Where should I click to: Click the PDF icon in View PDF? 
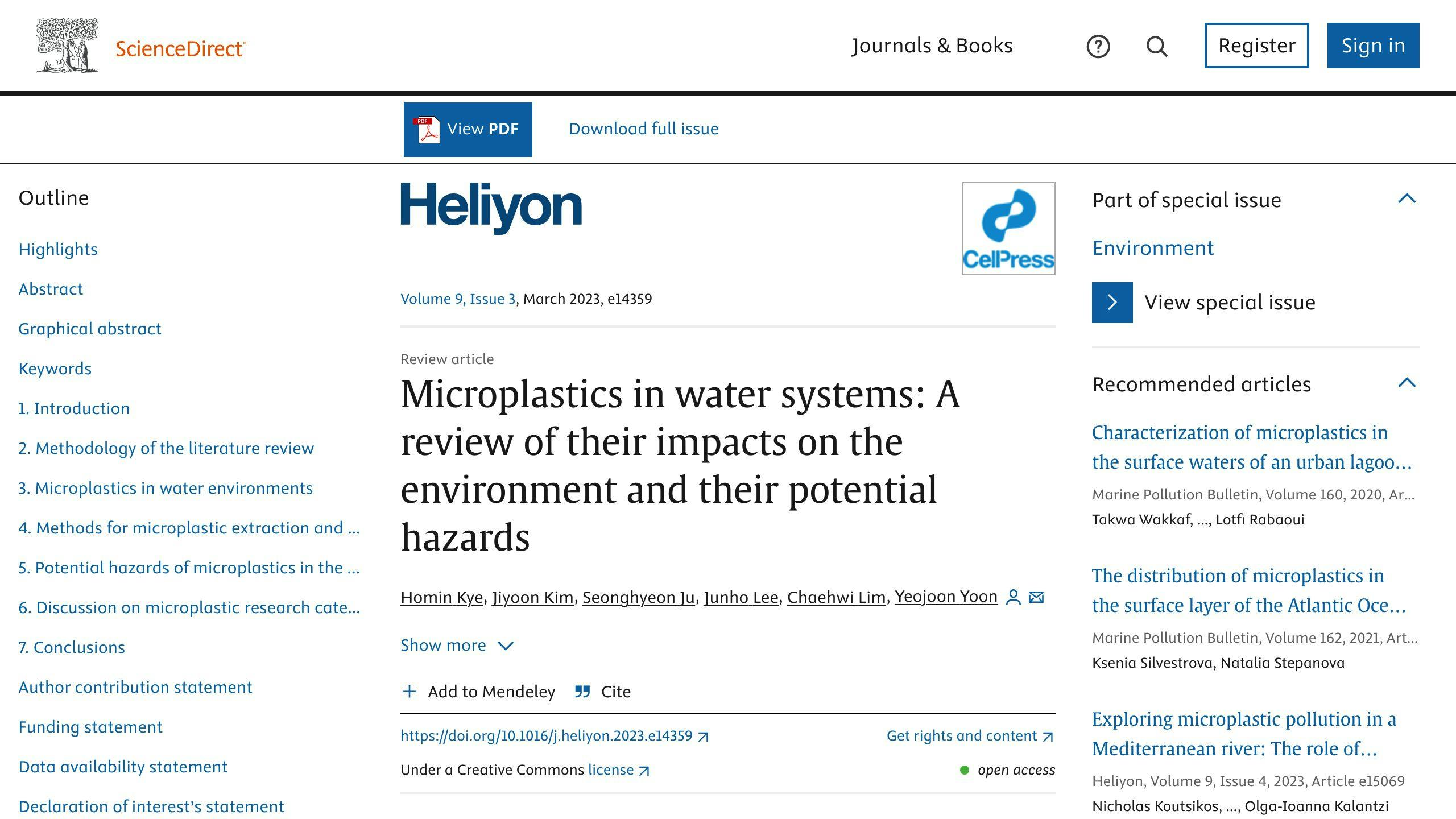pos(427,130)
